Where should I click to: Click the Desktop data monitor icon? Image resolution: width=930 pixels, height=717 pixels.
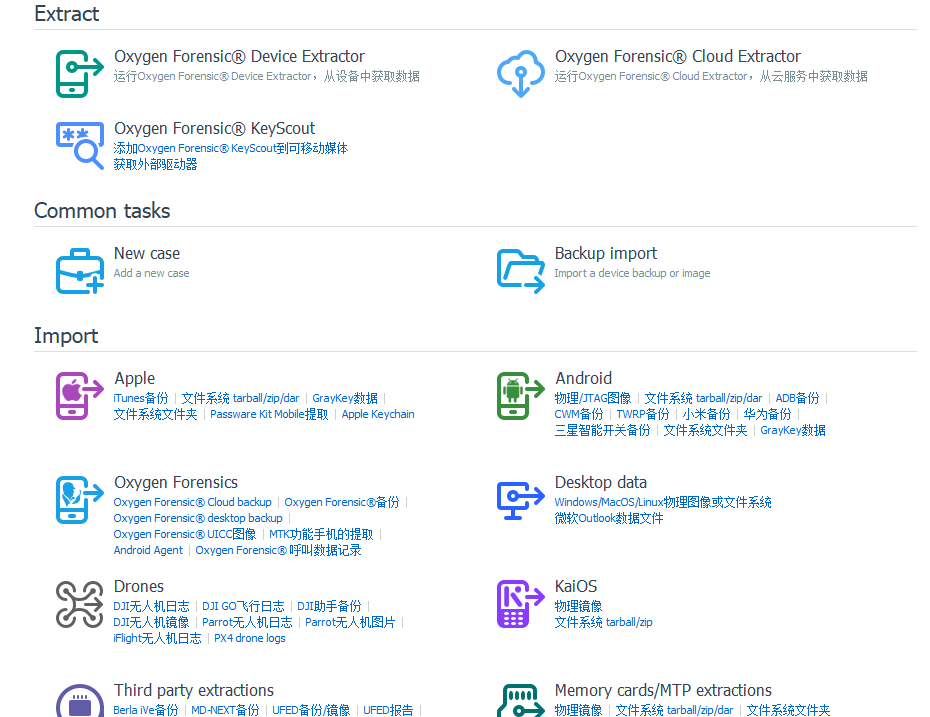tap(521, 500)
